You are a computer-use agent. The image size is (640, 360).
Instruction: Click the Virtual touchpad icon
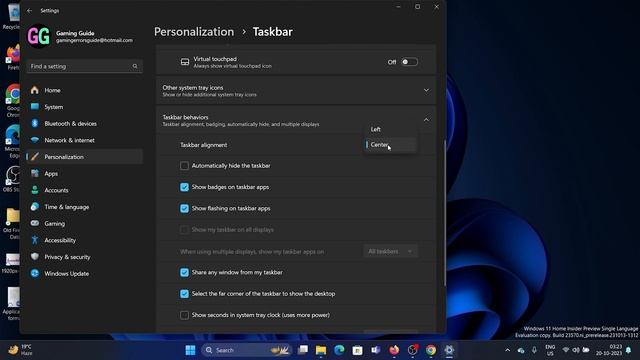point(185,62)
